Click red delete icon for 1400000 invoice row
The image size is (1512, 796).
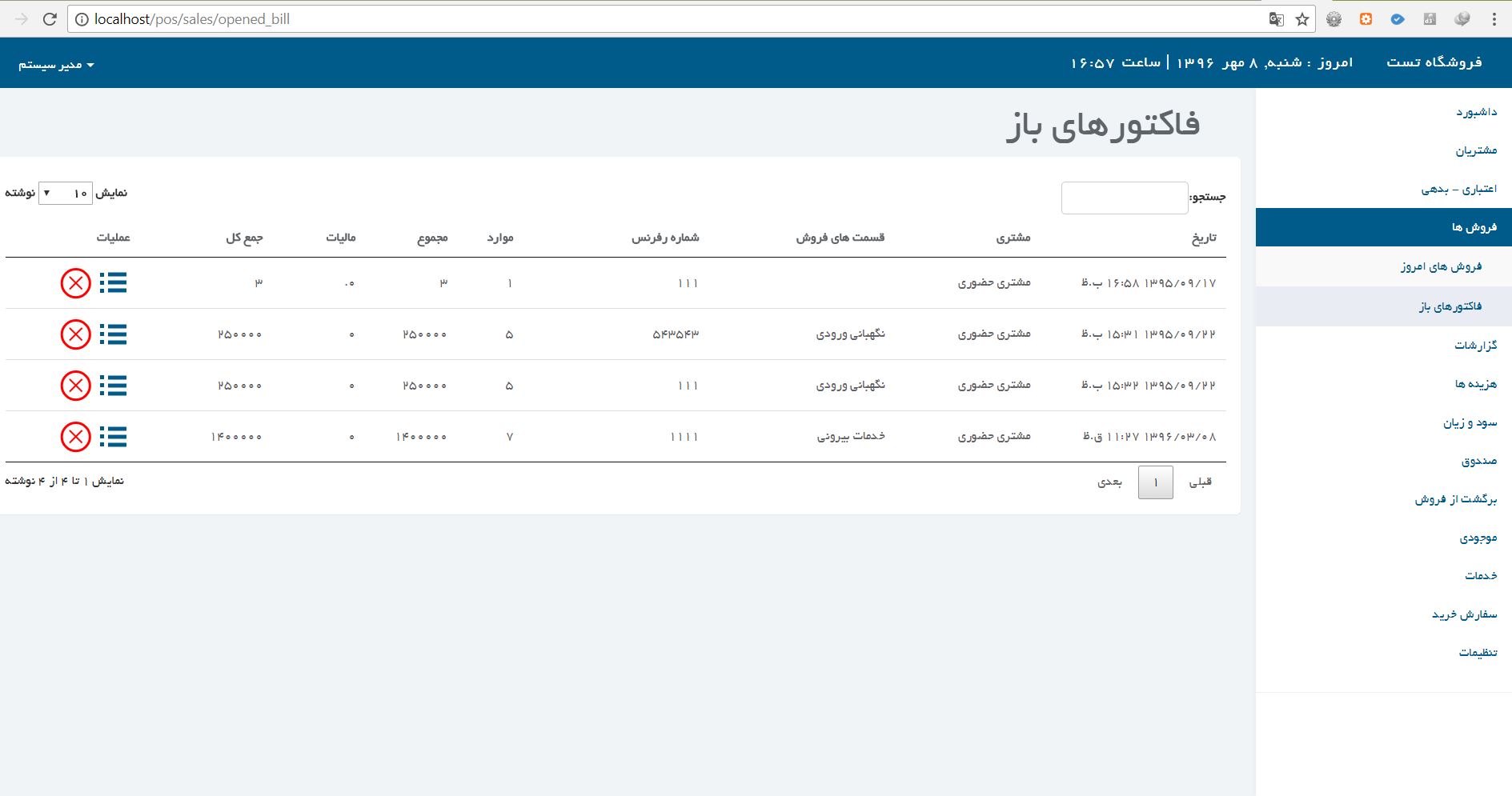[x=76, y=437]
